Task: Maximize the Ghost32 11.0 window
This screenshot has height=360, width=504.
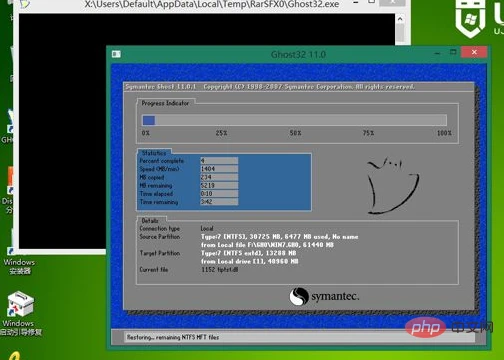Action: pyautogui.click(x=453, y=52)
